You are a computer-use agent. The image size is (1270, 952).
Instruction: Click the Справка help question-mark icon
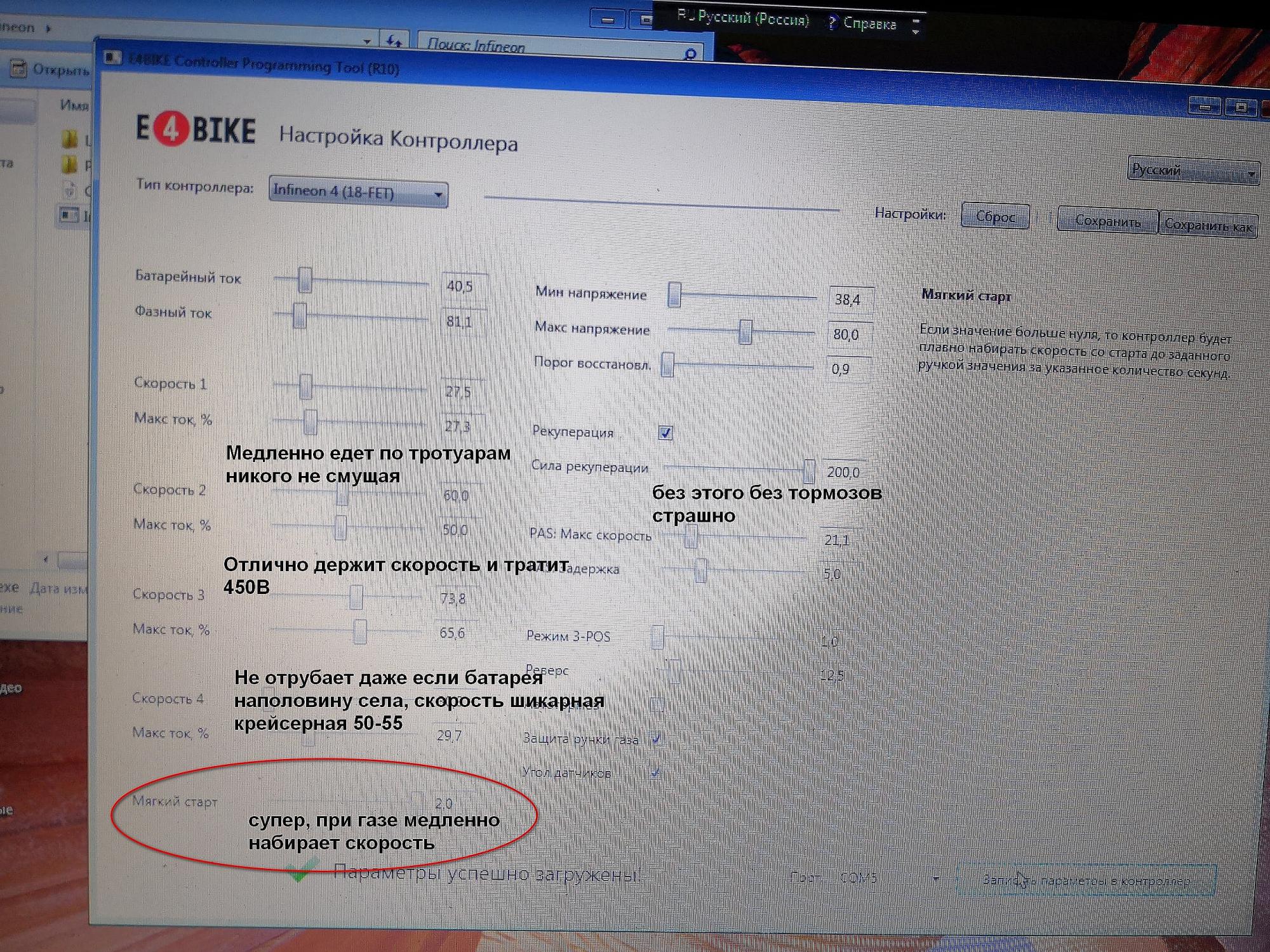tap(832, 22)
